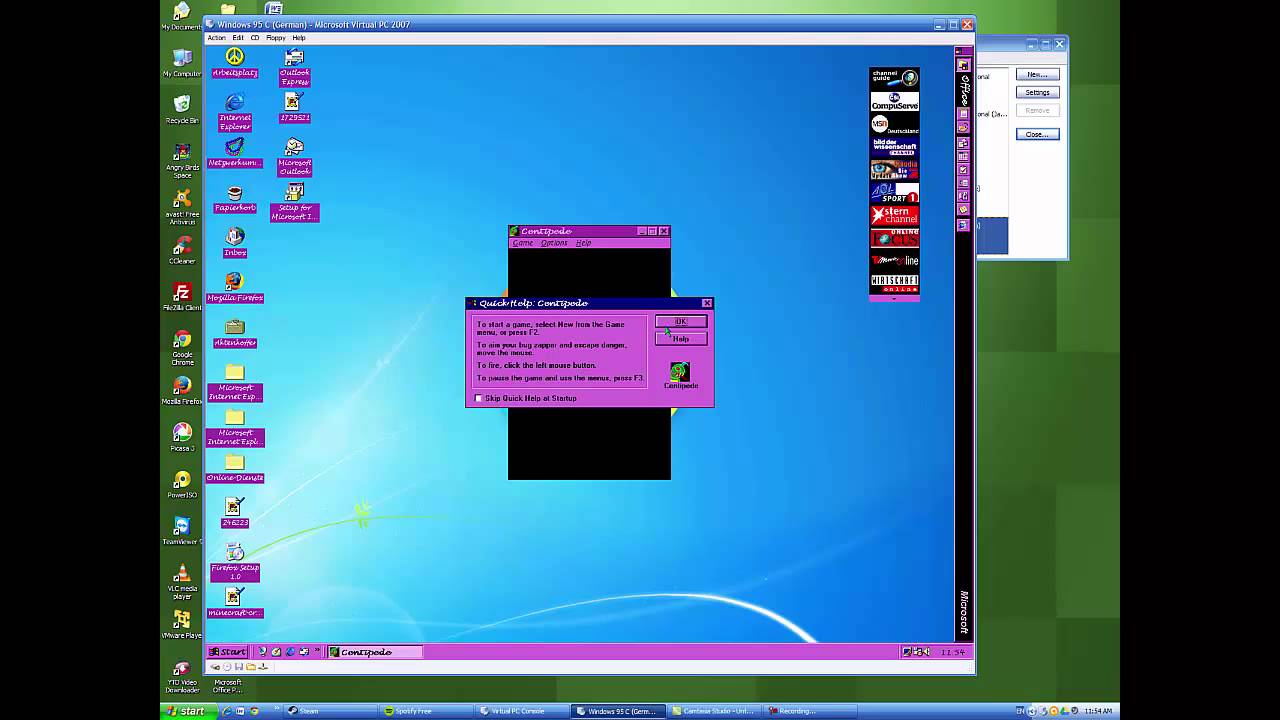This screenshot has height=720, width=1280.
Task: Click the Windows 95 Start button
Action: (x=228, y=652)
